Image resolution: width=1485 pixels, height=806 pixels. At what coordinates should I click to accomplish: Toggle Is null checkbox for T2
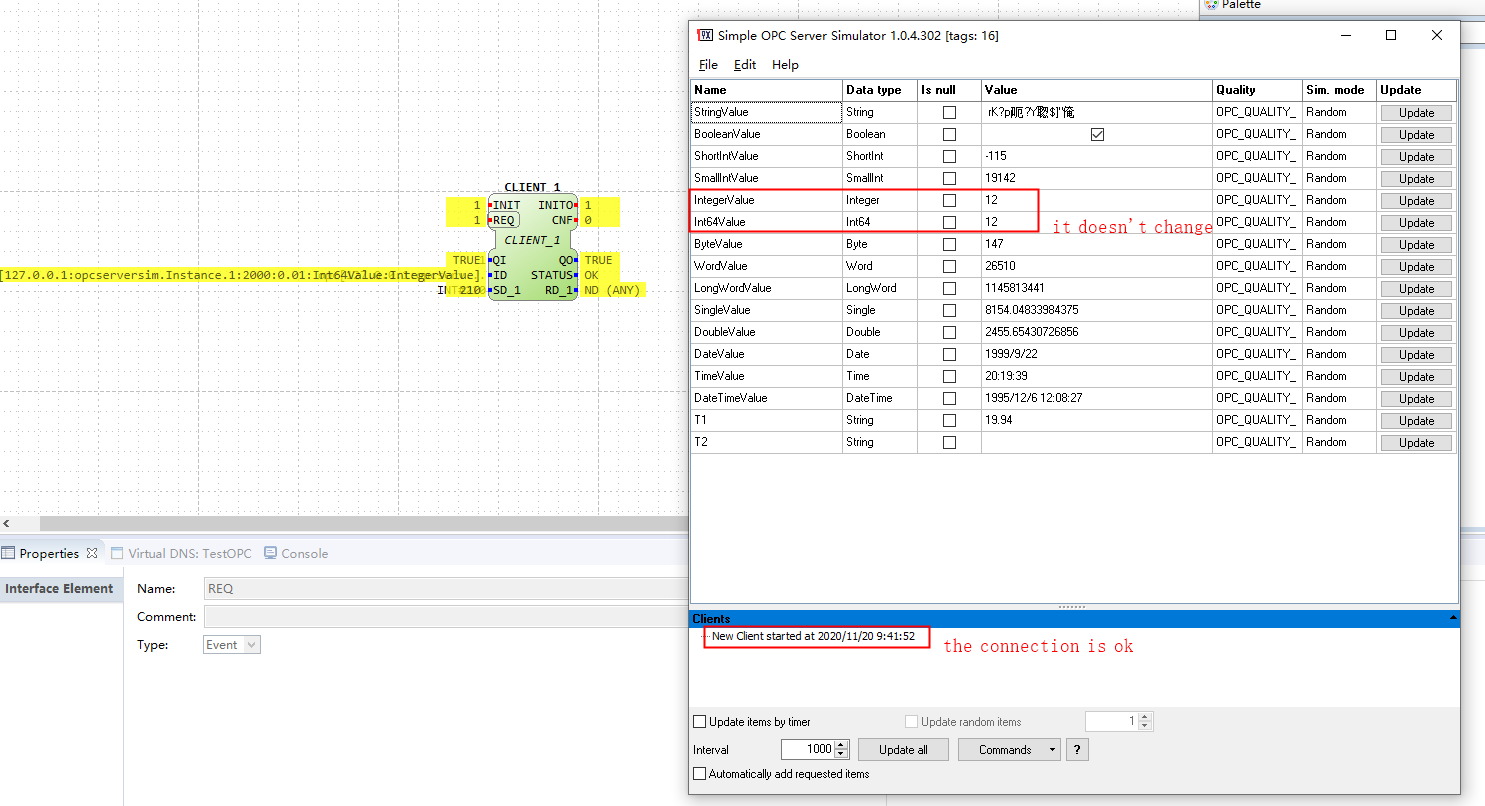coord(949,443)
